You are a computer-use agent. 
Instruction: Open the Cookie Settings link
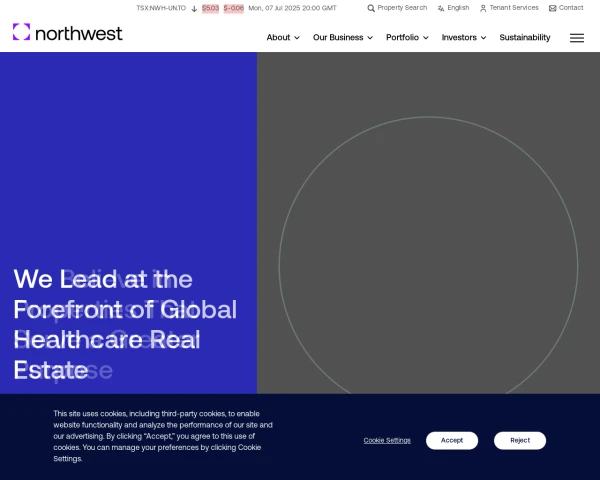point(387,441)
